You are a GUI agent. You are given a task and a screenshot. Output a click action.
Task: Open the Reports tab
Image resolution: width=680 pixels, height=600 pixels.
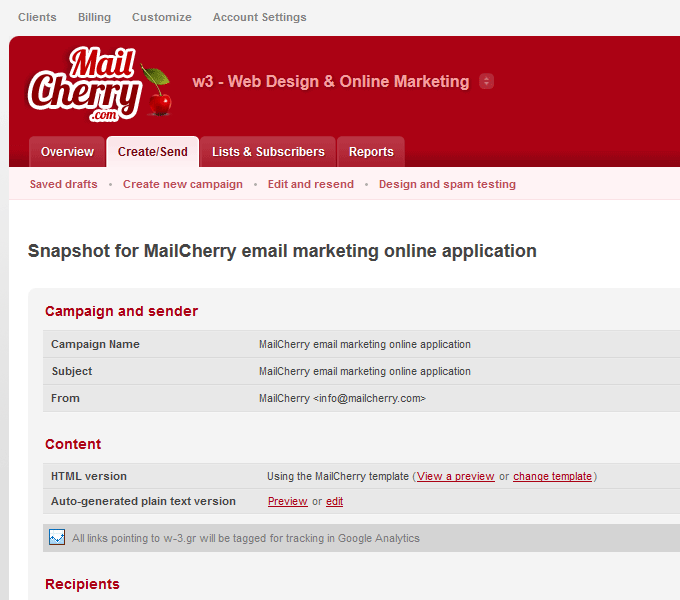(x=371, y=152)
